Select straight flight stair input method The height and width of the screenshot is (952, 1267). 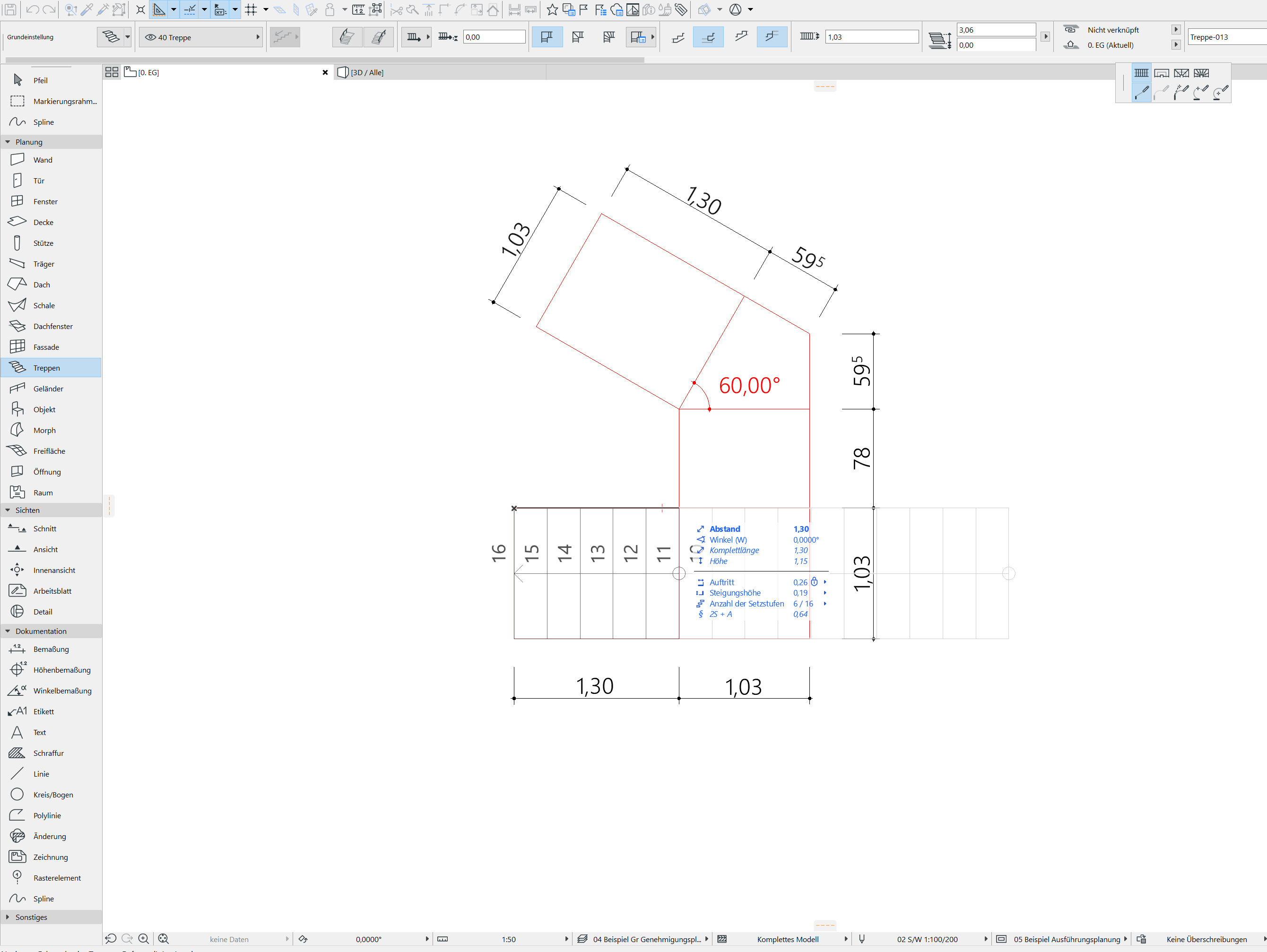click(x=1141, y=73)
